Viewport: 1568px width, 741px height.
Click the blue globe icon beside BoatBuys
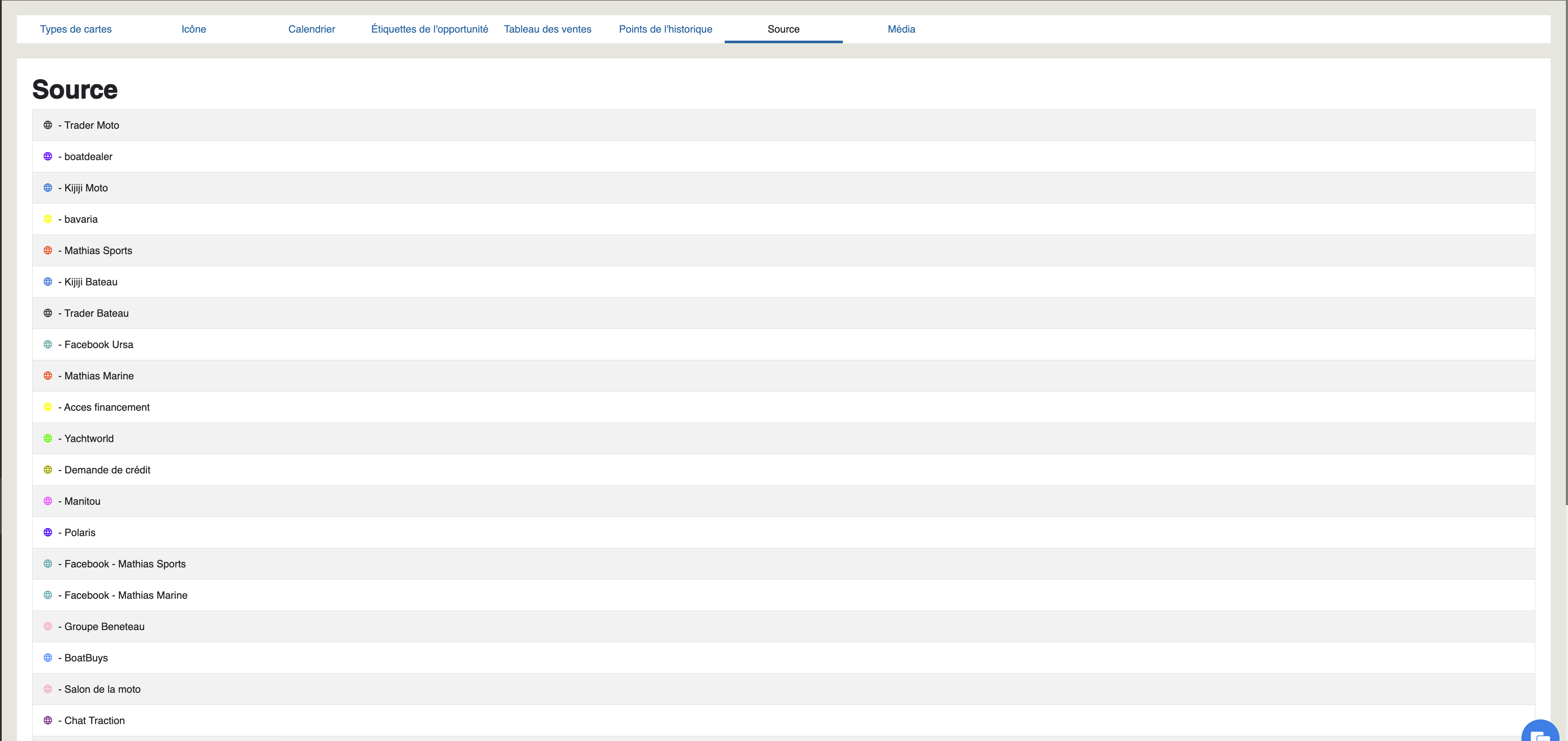pyautogui.click(x=47, y=658)
